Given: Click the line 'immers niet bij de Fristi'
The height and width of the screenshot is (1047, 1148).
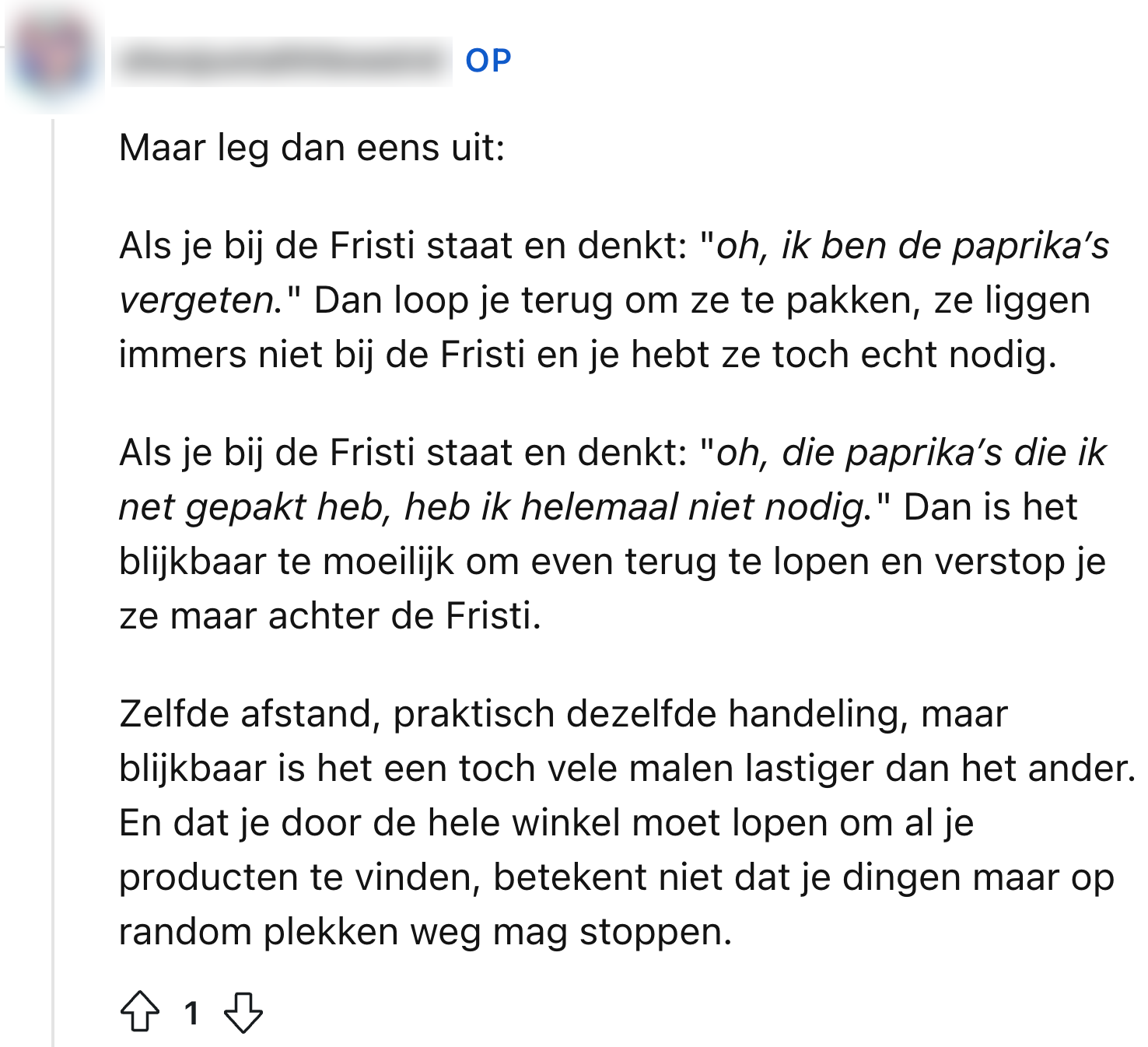Looking at the screenshot, I should pos(587,355).
